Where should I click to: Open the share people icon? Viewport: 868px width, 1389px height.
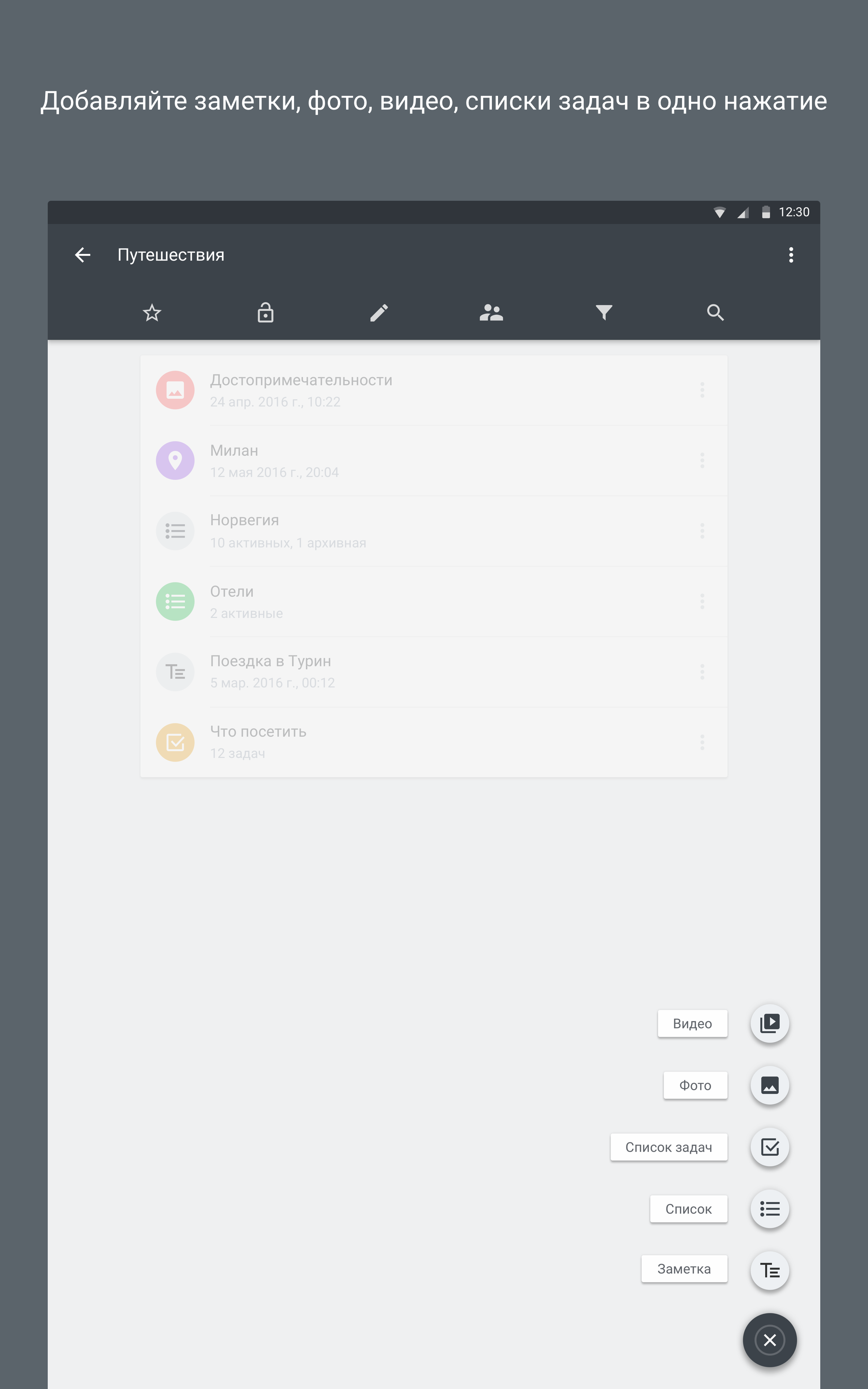pos(492,312)
